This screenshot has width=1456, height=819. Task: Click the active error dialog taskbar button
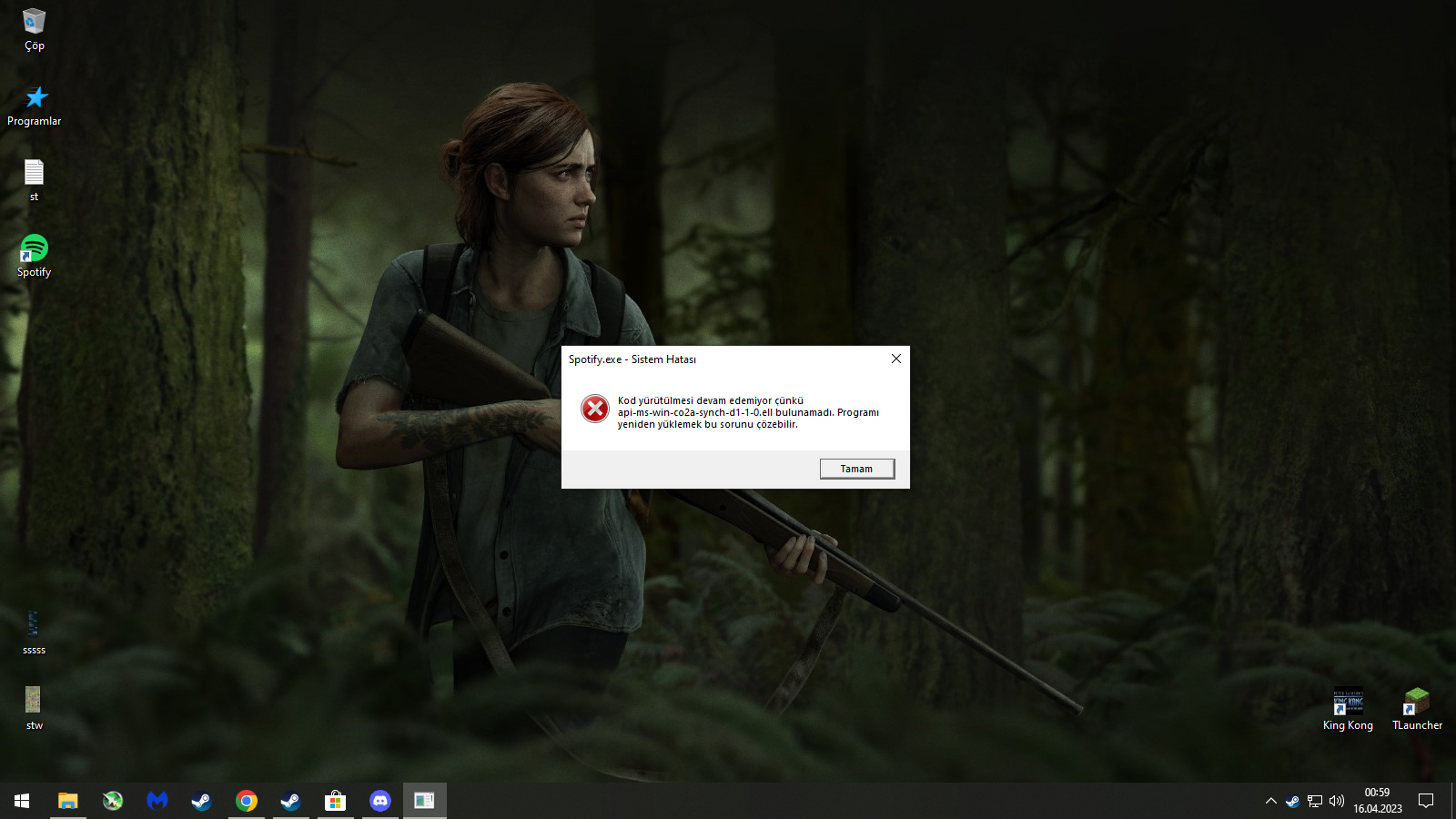pyautogui.click(x=425, y=801)
